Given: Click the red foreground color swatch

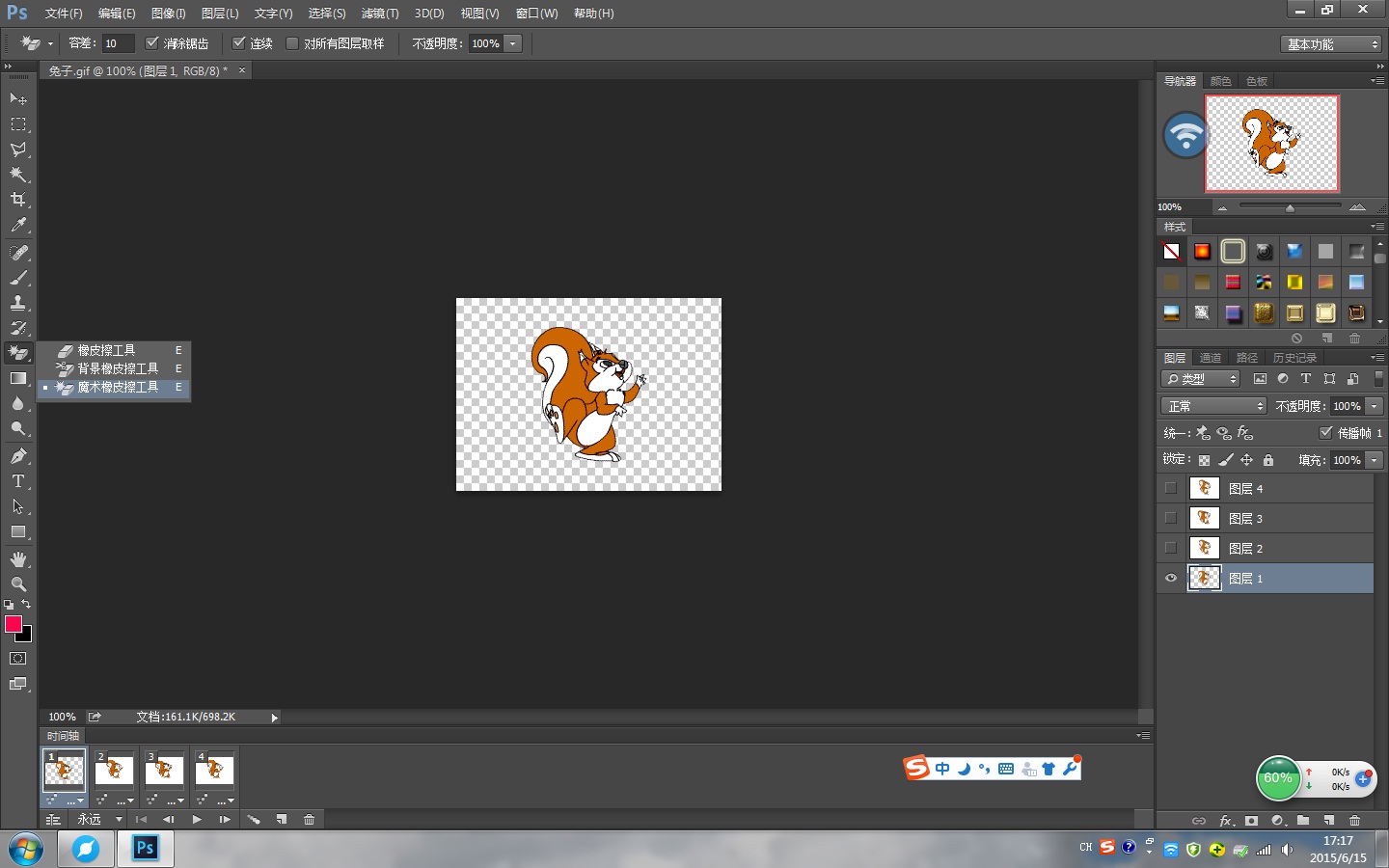Looking at the screenshot, I should pyautogui.click(x=14, y=624).
